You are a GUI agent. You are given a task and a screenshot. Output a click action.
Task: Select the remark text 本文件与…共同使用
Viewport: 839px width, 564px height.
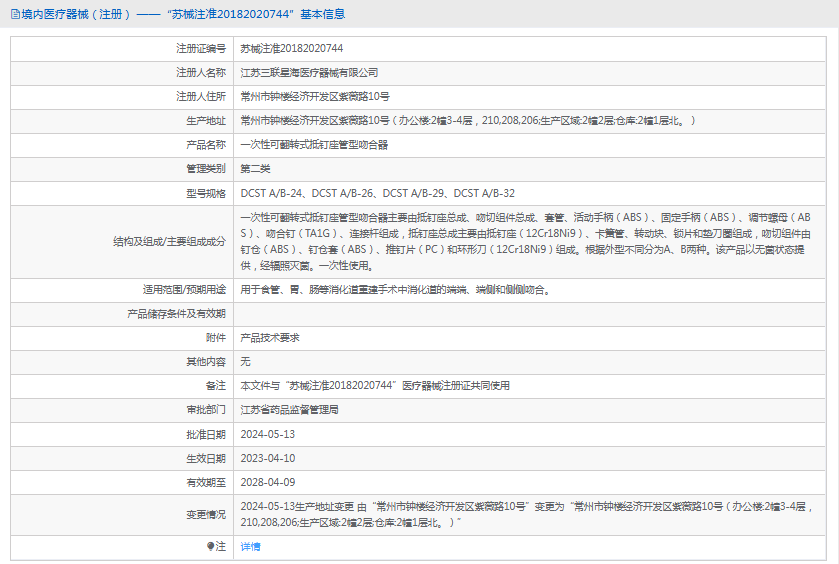[375, 386]
